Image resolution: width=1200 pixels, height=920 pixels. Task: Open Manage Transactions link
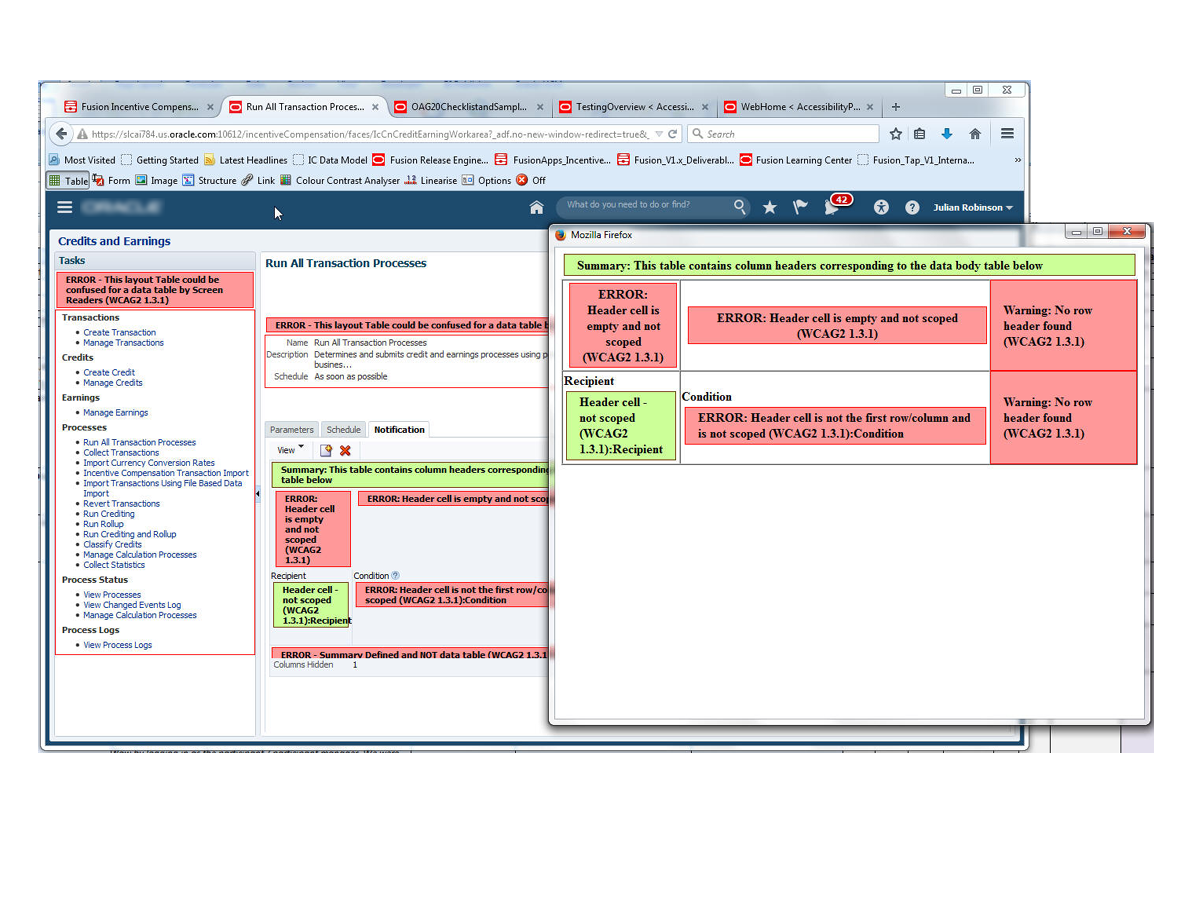point(124,343)
